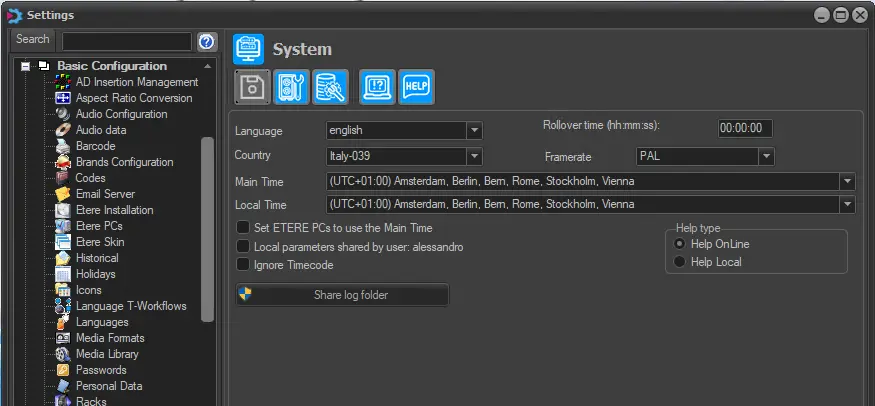The width and height of the screenshot is (875, 406).
Task: Open the Language dropdown
Action: click(474, 130)
